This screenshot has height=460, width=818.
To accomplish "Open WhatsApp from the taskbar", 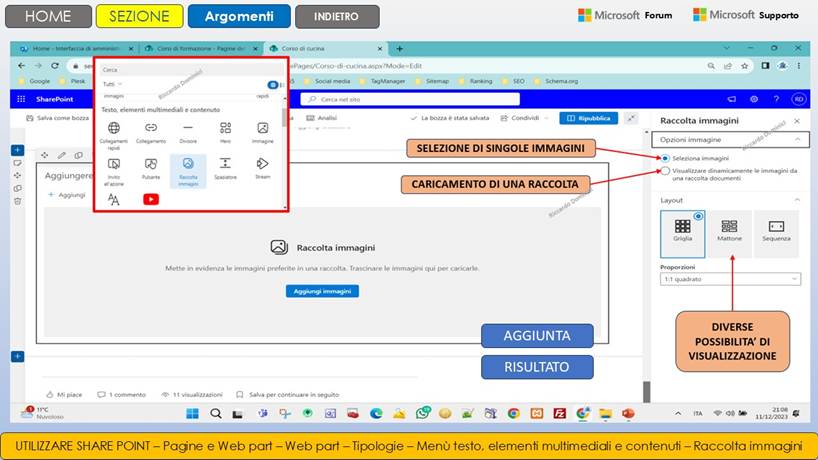I will pos(423,413).
